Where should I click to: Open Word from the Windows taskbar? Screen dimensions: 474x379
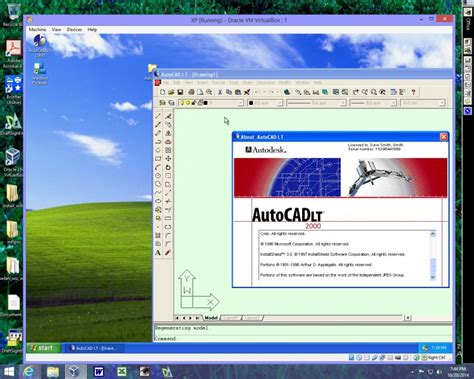pos(99,371)
